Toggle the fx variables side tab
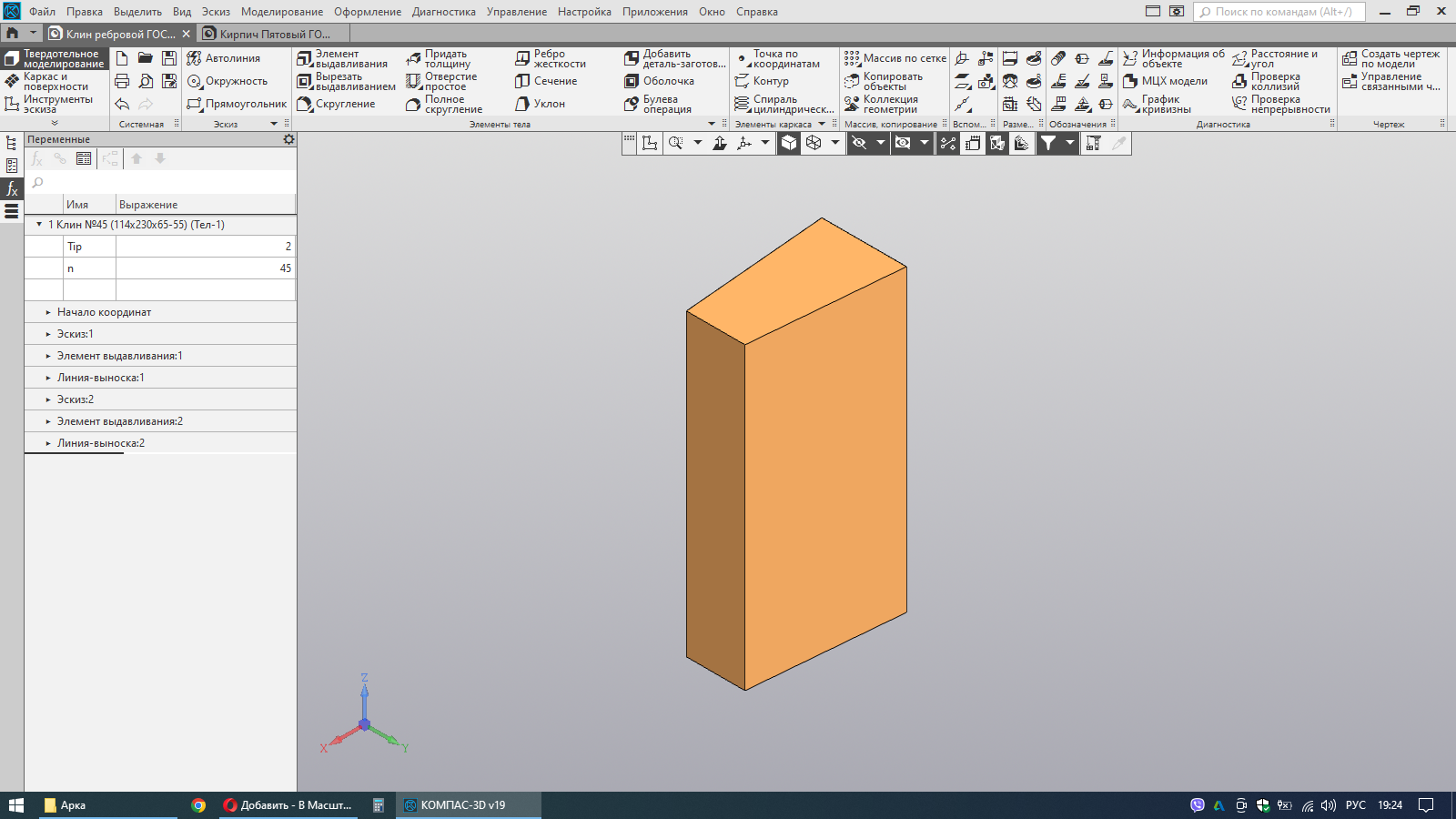This screenshot has width=1456, height=819. pos(12,188)
